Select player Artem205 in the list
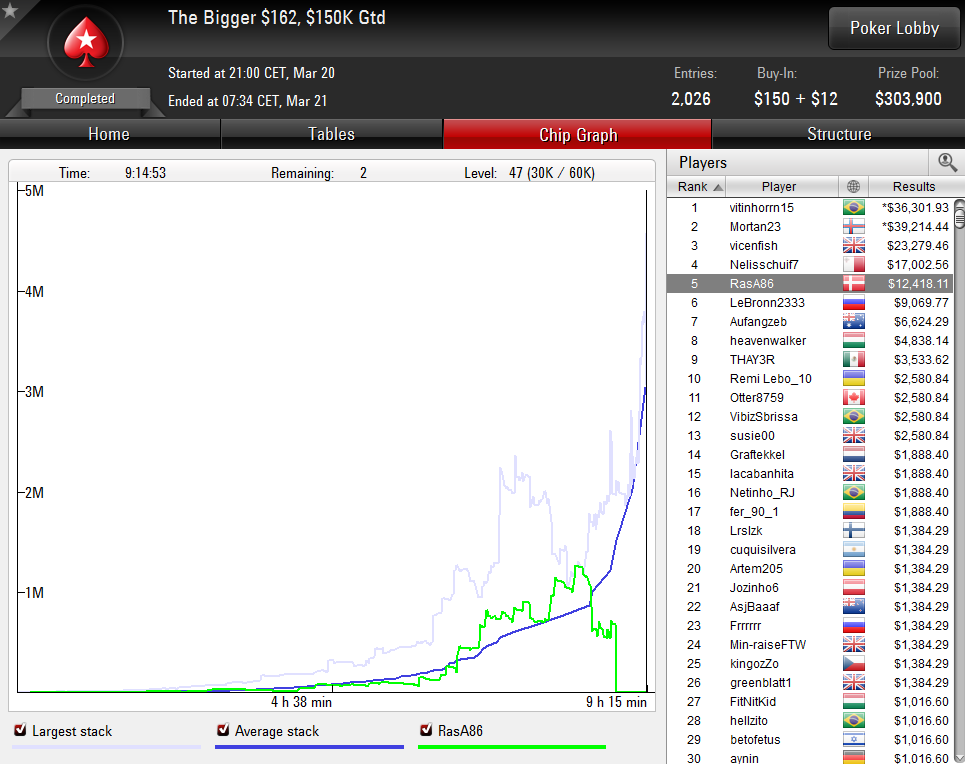The width and height of the screenshot is (965, 764). 756,569
